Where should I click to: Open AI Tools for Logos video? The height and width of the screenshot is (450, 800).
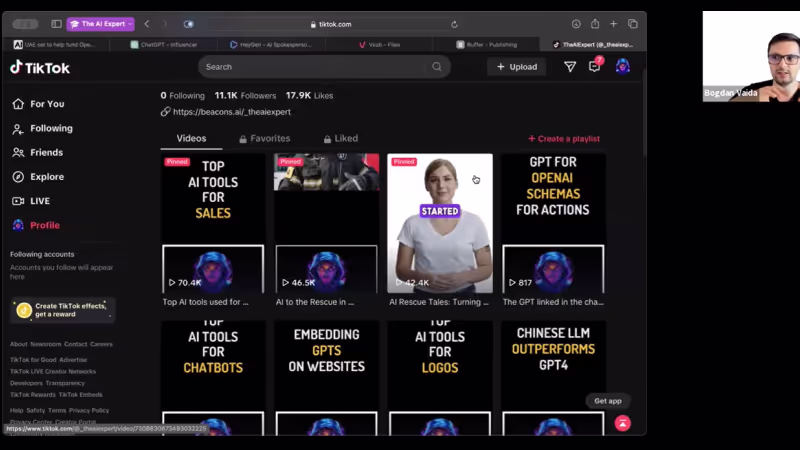(440, 378)
